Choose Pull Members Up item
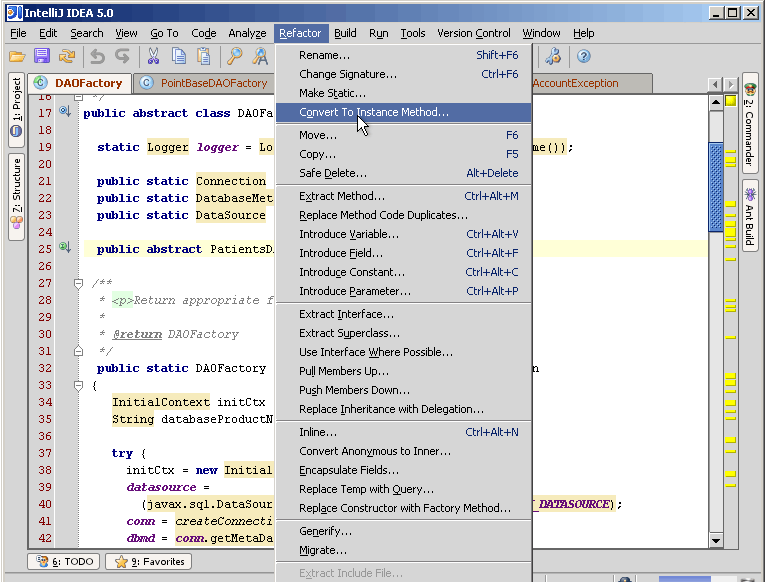This screenshot has width=766, height=582. click(x=404, y=371)
